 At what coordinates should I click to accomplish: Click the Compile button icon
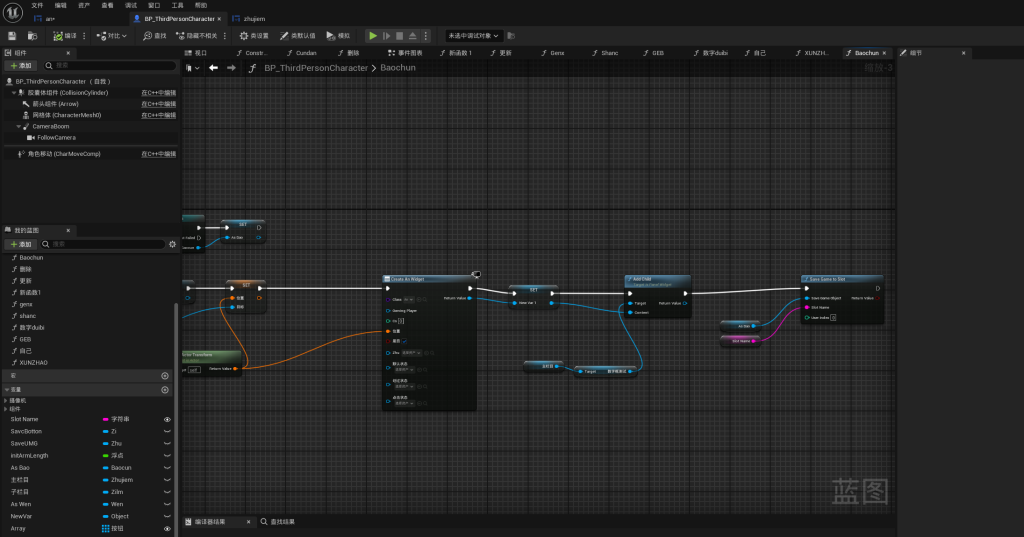pyautogui.click(x=59, y=36)
